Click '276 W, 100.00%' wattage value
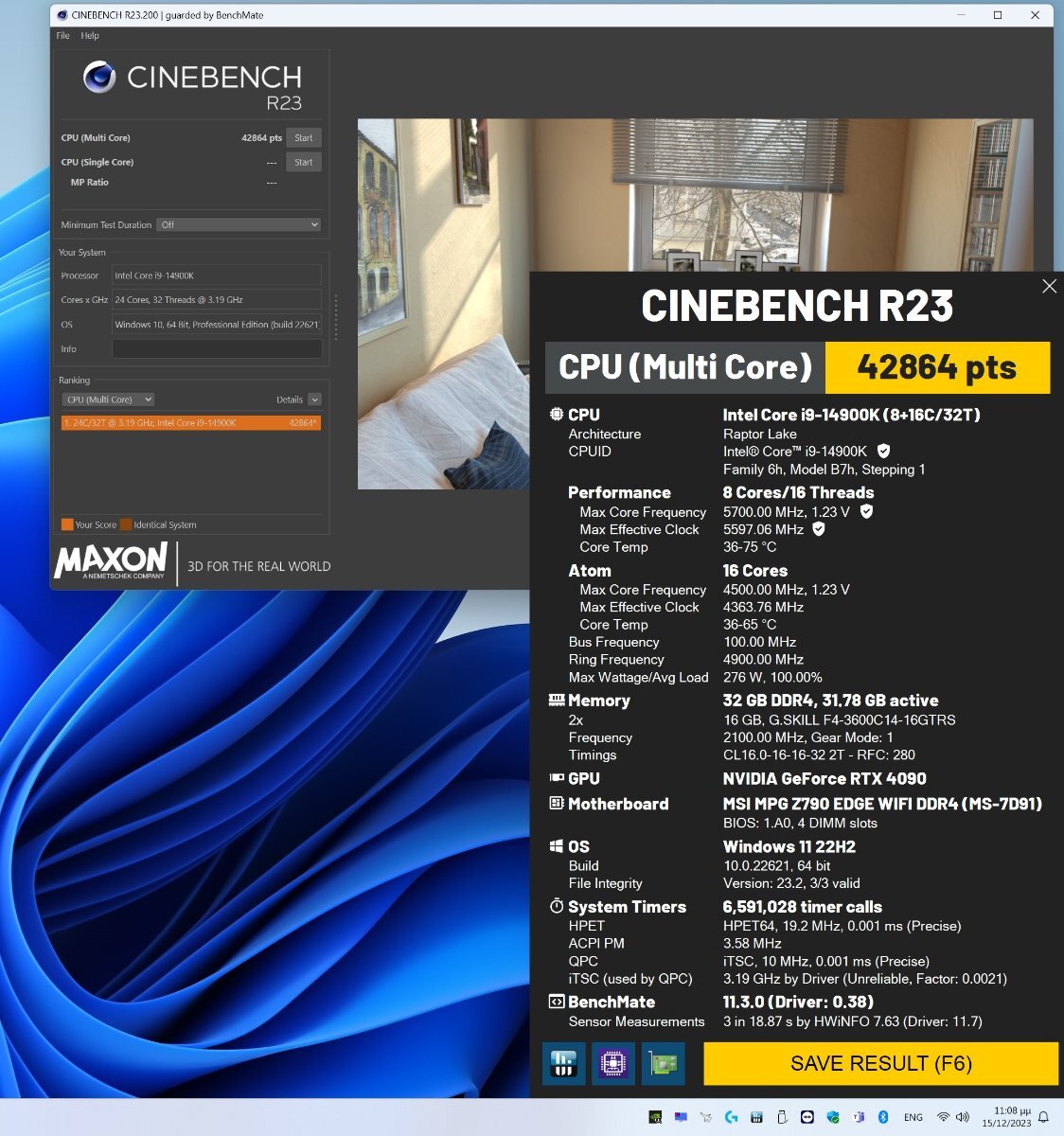Screen dimensions: 1064x1136 772,677
